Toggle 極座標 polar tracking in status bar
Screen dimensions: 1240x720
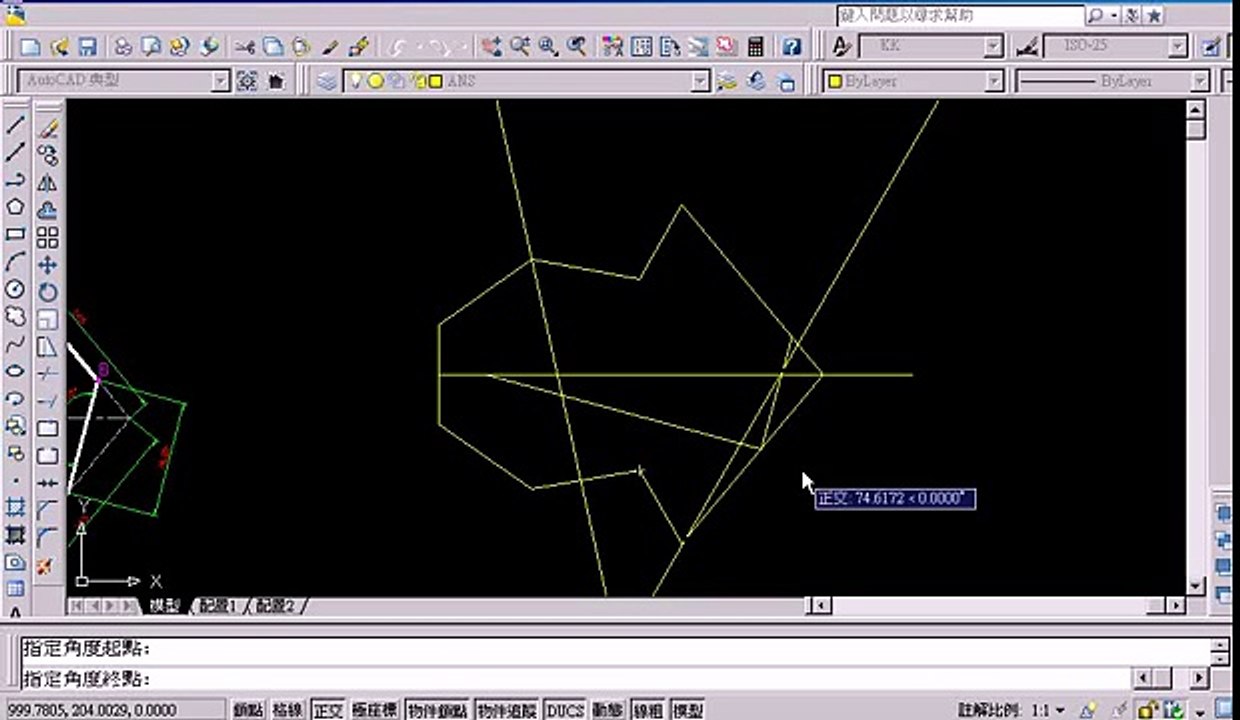(x=375, y=710)
